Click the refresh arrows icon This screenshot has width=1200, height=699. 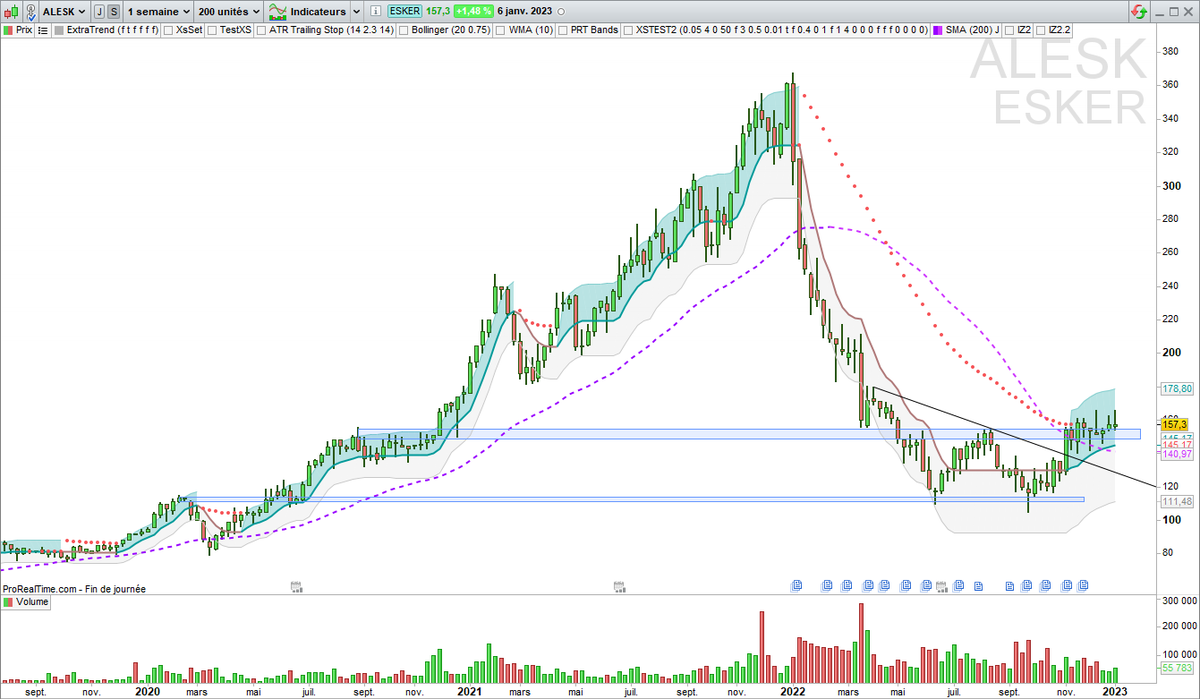coord(1138,12)
